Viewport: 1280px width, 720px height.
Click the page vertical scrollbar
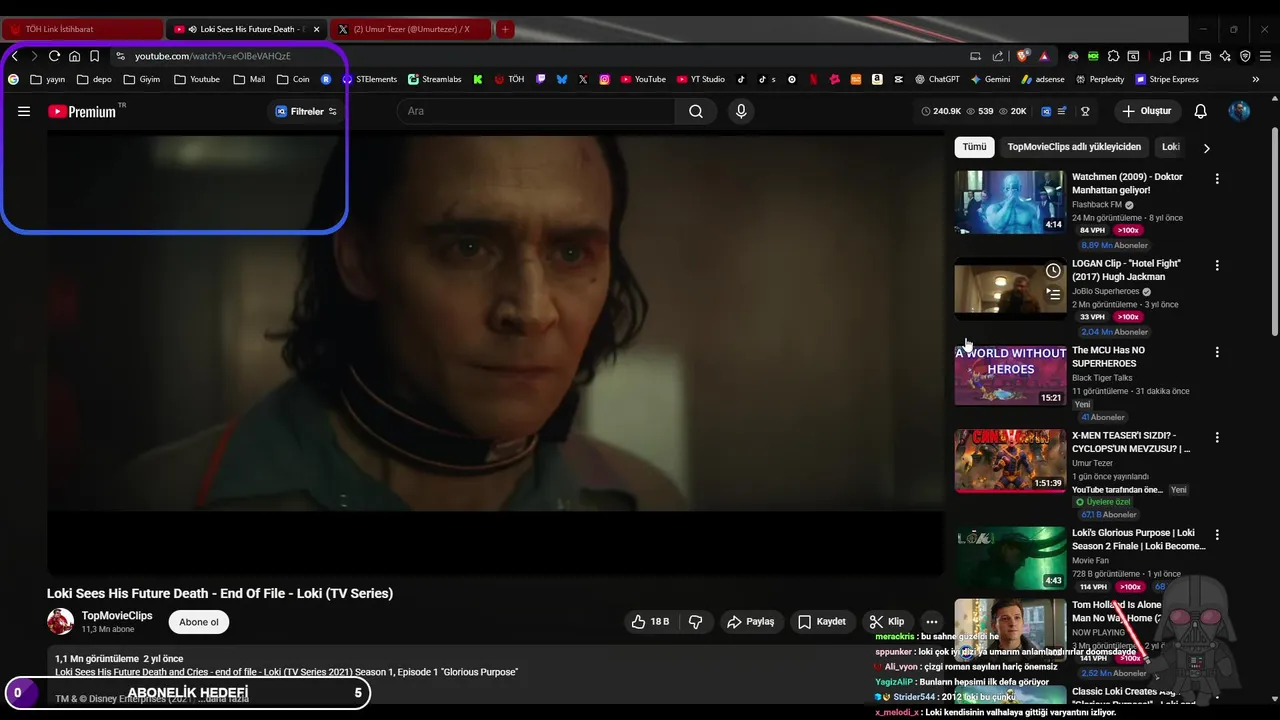1274,230
